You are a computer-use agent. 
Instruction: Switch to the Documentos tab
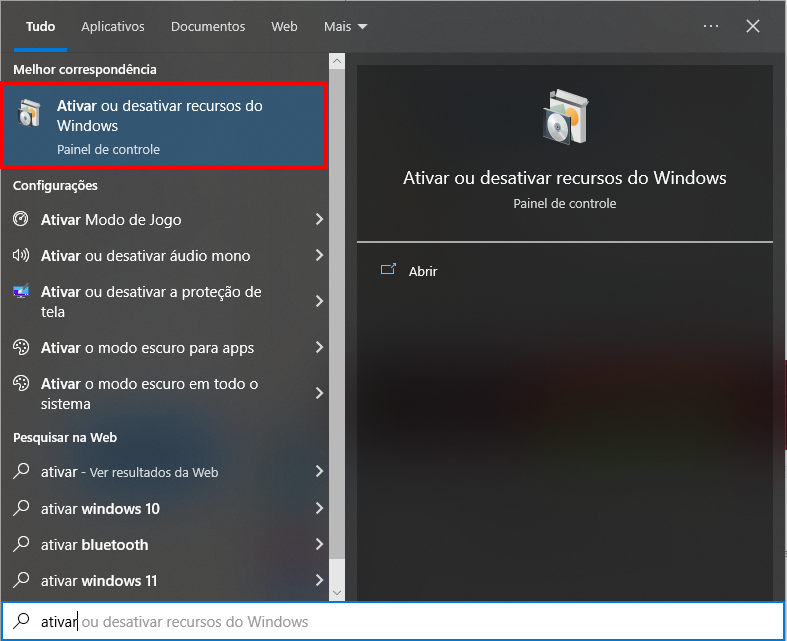coord(208,27)
